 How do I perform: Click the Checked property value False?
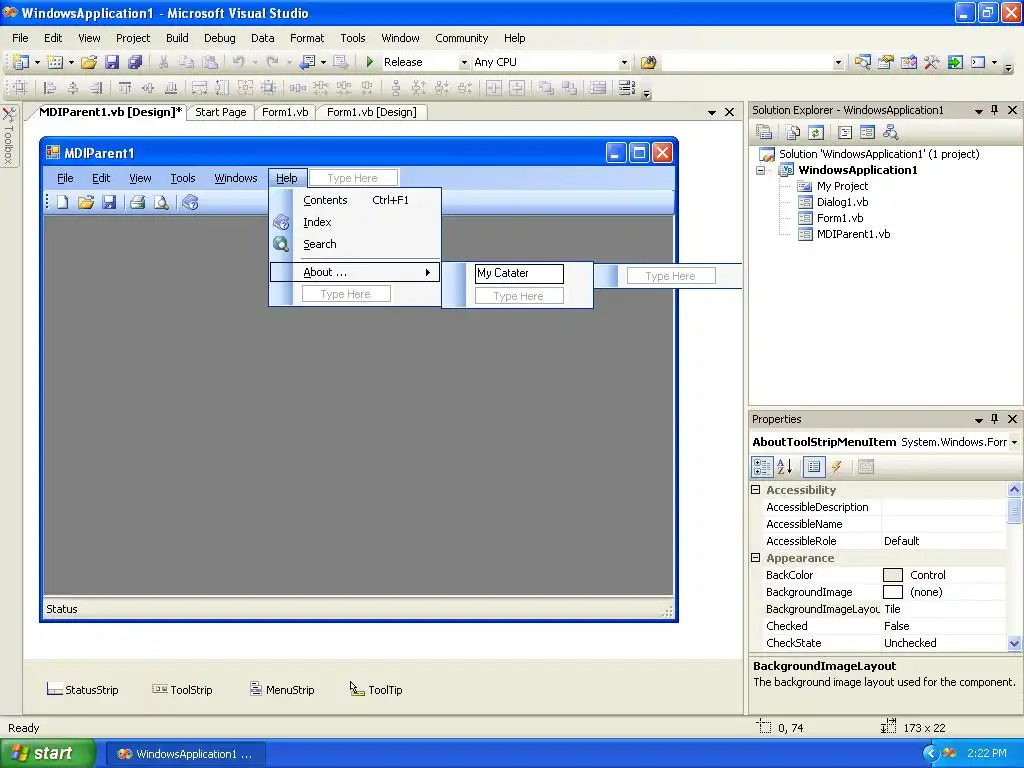click(944, 626)
